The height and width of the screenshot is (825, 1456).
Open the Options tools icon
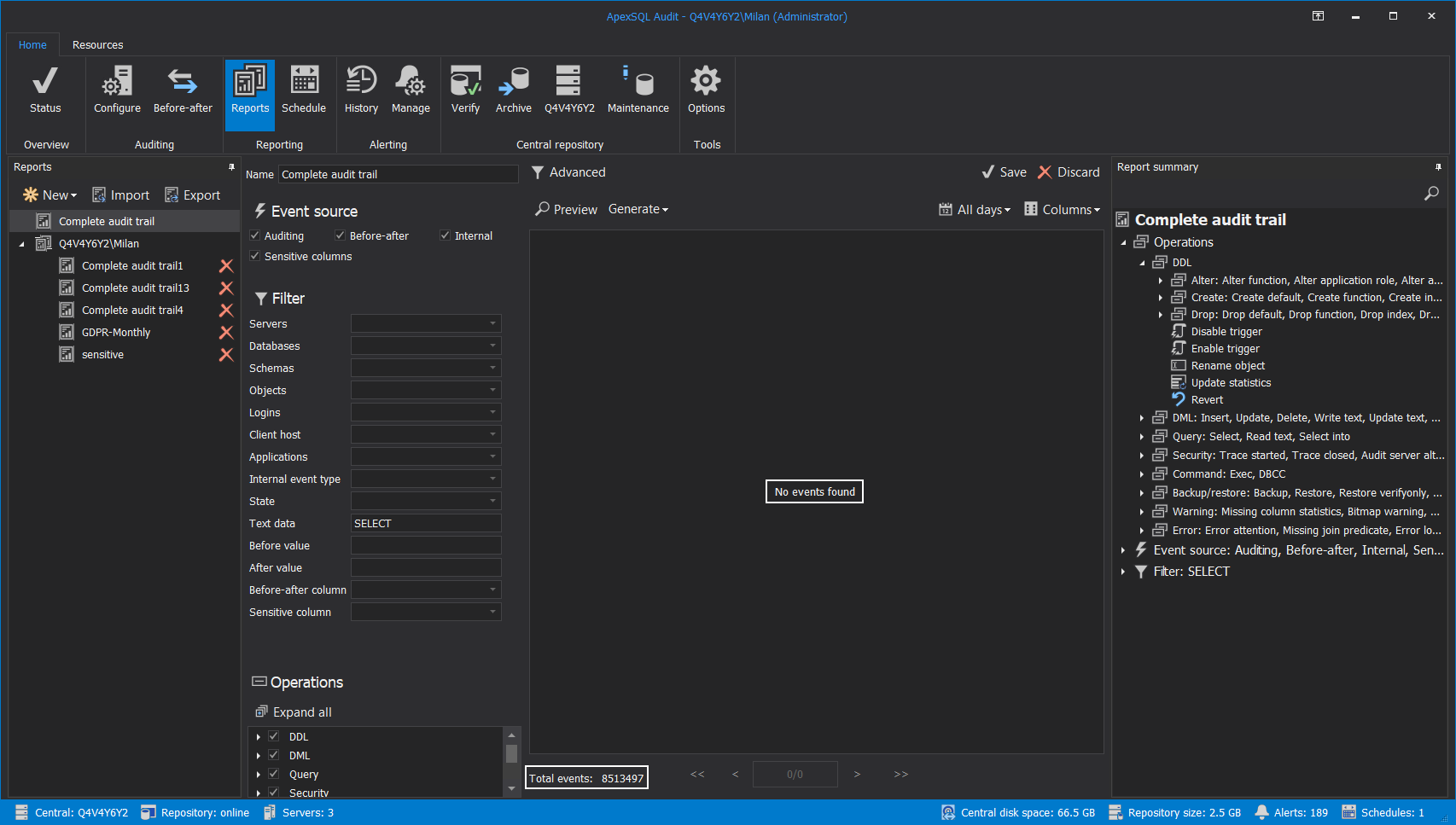pos(707,89)
